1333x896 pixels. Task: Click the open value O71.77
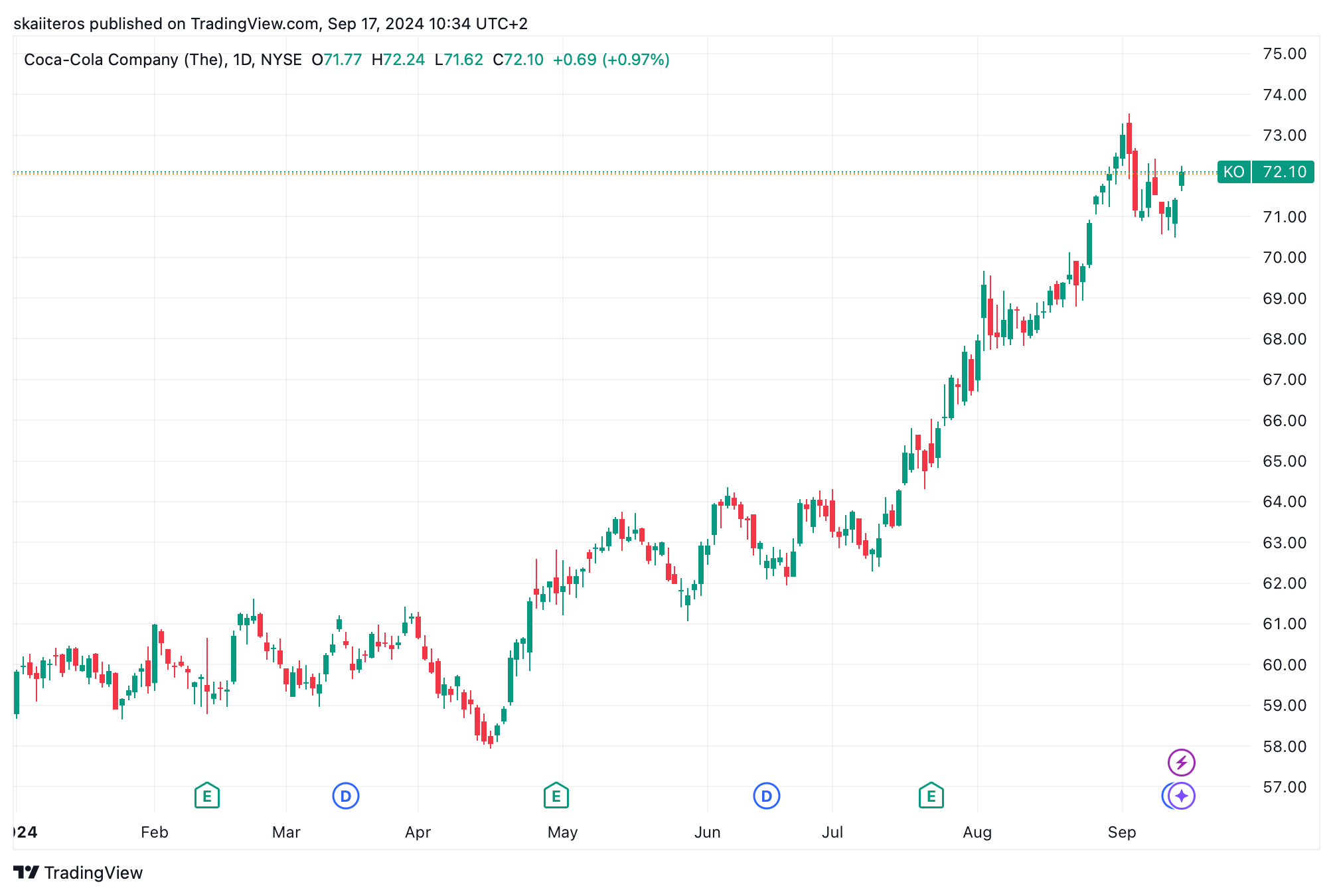[337, 60]
